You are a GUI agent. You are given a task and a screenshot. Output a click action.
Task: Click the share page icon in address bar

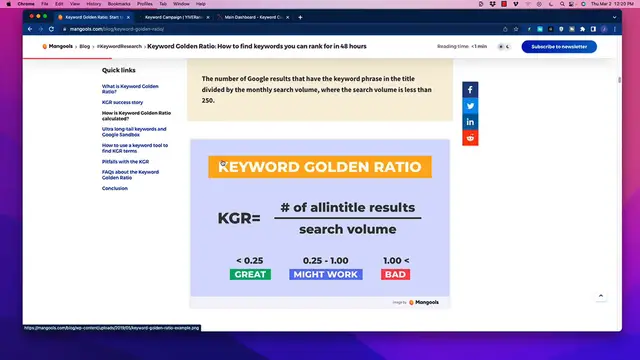[x=505, y=29]
